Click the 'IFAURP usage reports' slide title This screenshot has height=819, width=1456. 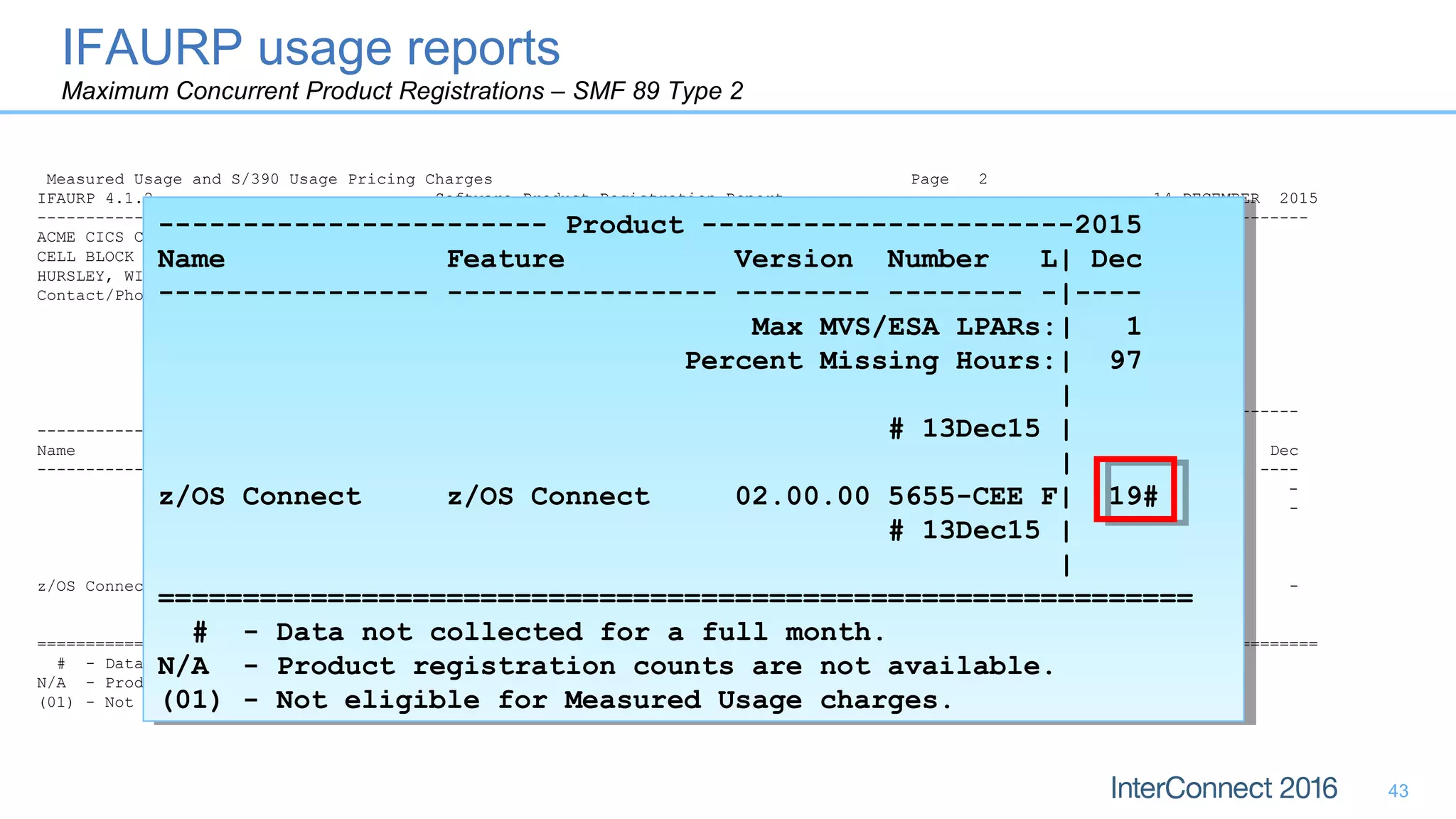coord(311,48)
